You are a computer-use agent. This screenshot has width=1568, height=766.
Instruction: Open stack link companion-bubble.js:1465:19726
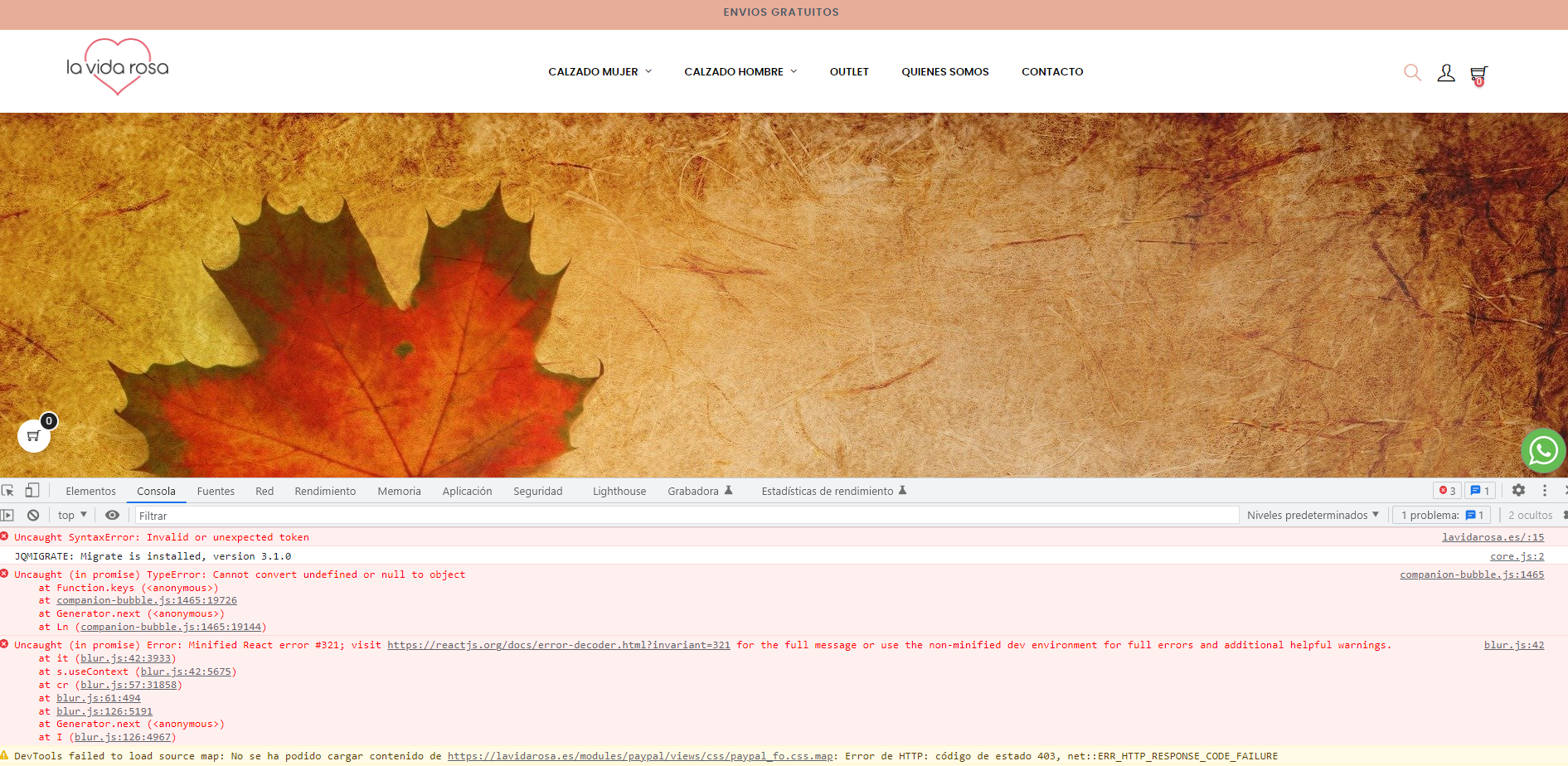pos(147,600)
